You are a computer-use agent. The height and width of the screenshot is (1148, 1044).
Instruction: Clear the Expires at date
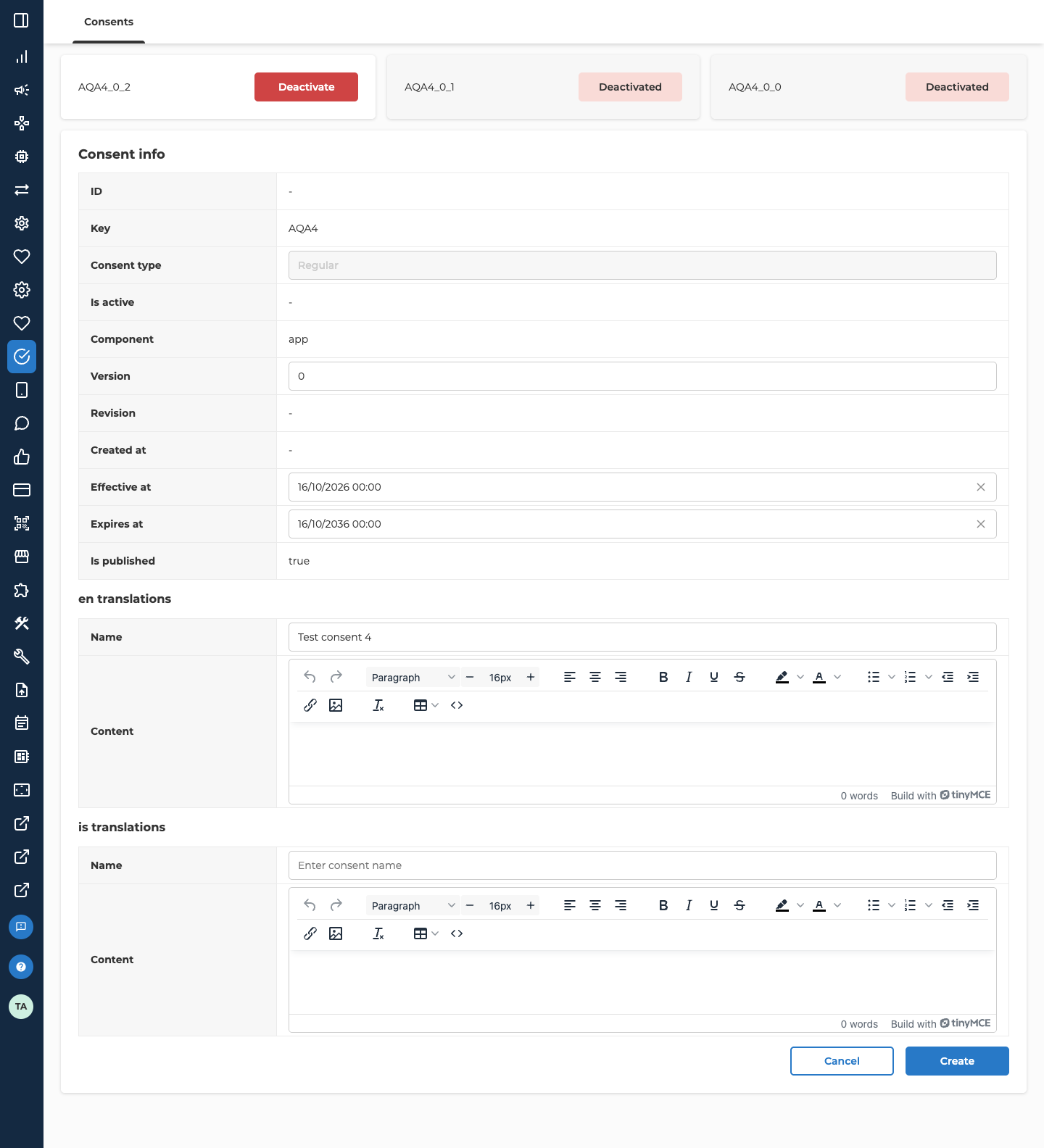(x=981, y=524)
